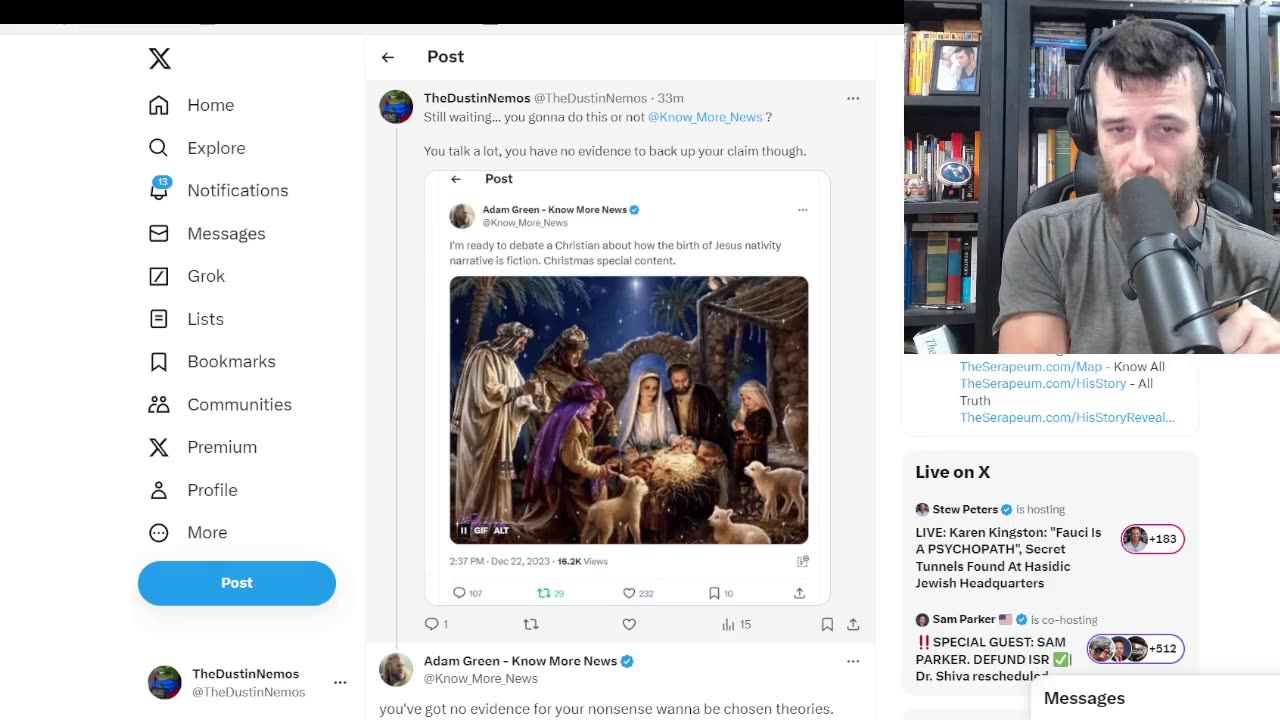Image resolution: width=1280 pixels, height=720 pixels.
Task: Open TheSerapeum.com/HisStoryReveal link
Action: click(x=1067, y=418)
